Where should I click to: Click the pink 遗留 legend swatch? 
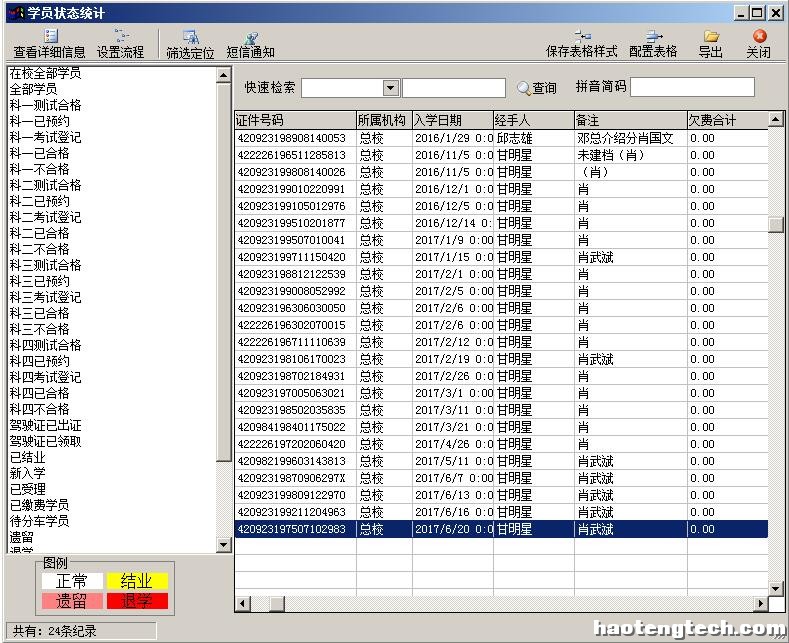pyautogui.click(x=72, y=601)
